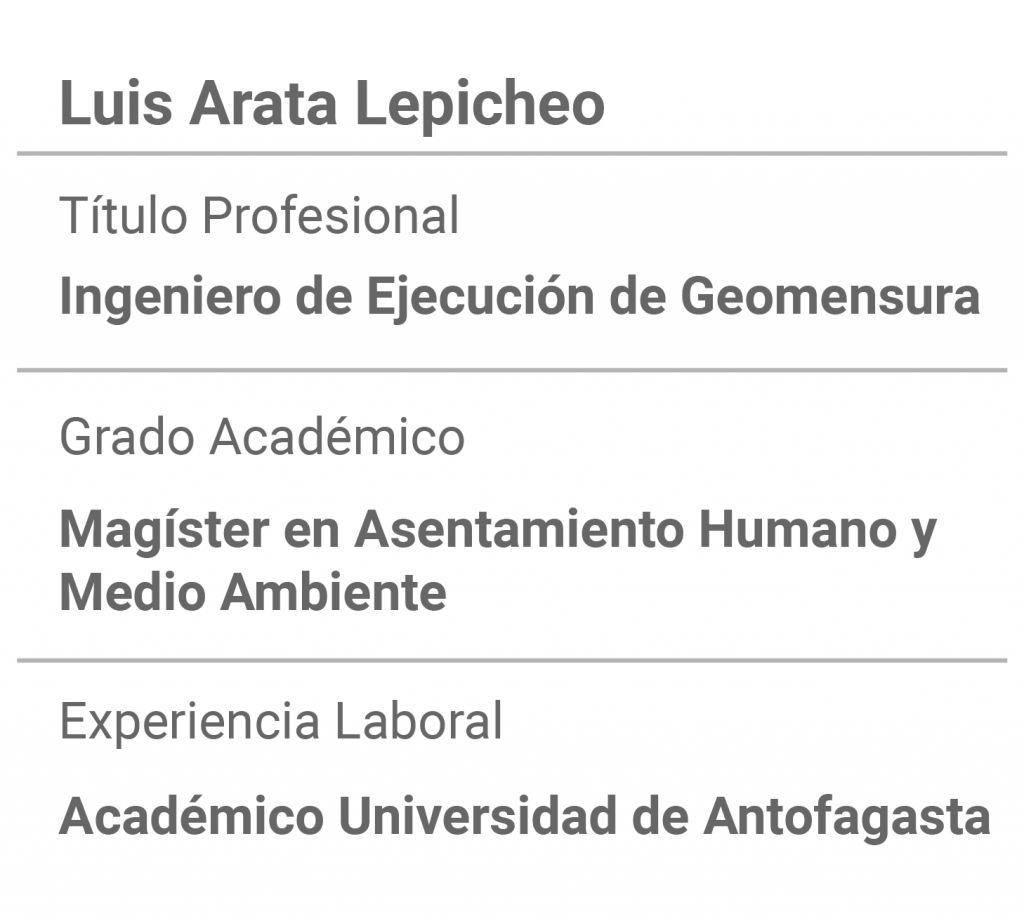Screen dimensions: 1024x921
Task: Click the divider line below the name
Action: coord(512,154)
